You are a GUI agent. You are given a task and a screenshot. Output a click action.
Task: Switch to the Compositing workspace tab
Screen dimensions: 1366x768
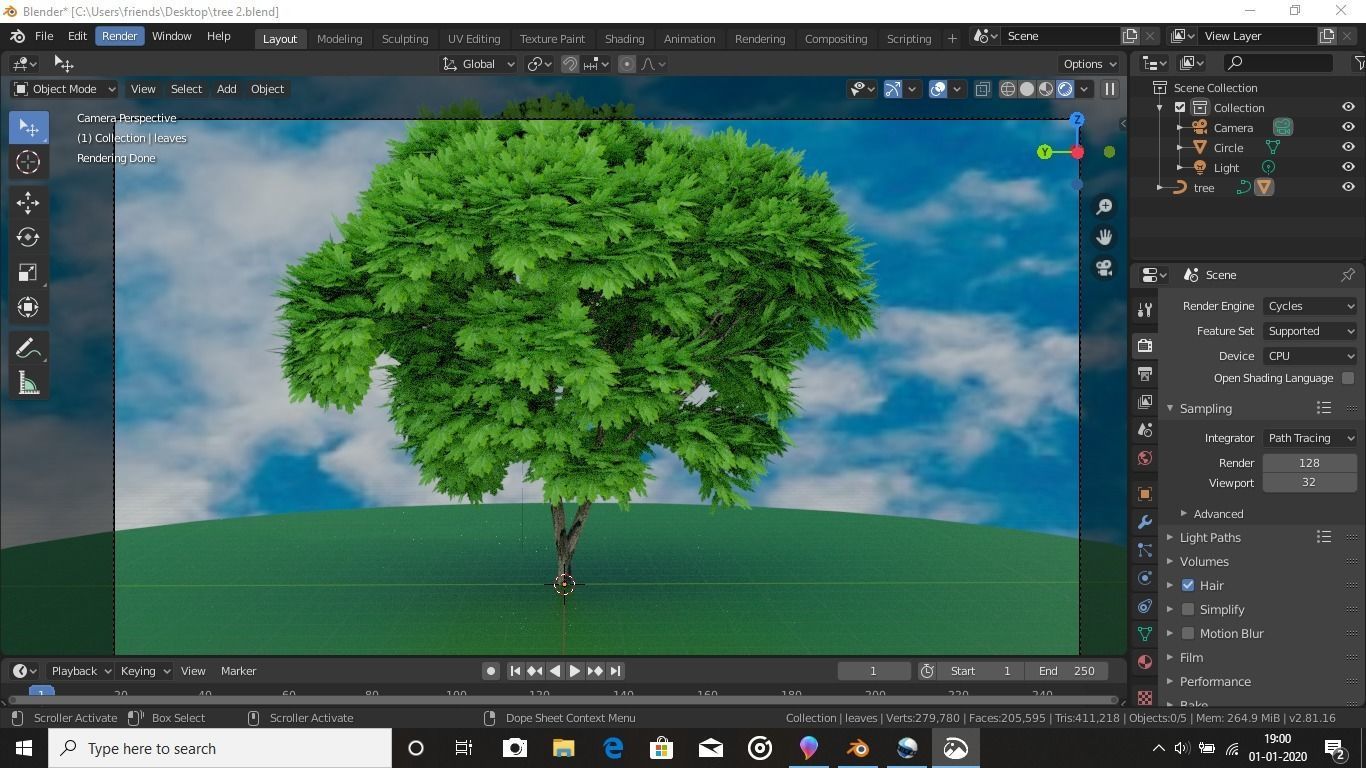tap(836, 38)
